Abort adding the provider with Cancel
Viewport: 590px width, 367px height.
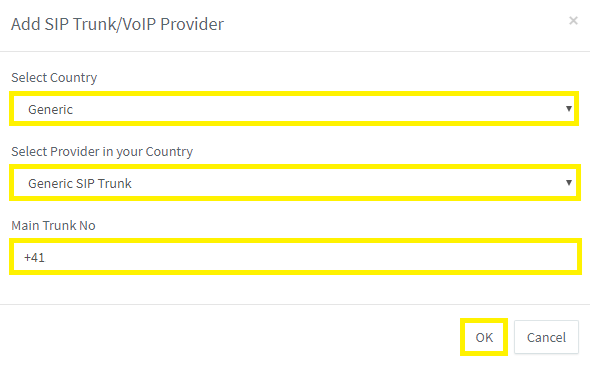[546, 337]
